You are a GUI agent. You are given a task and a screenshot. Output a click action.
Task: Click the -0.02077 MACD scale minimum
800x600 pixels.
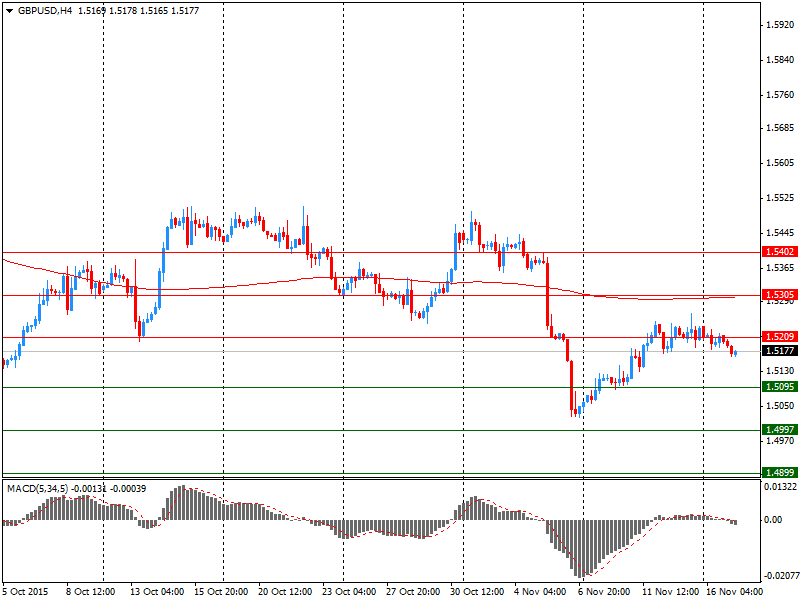pos(782,576)
